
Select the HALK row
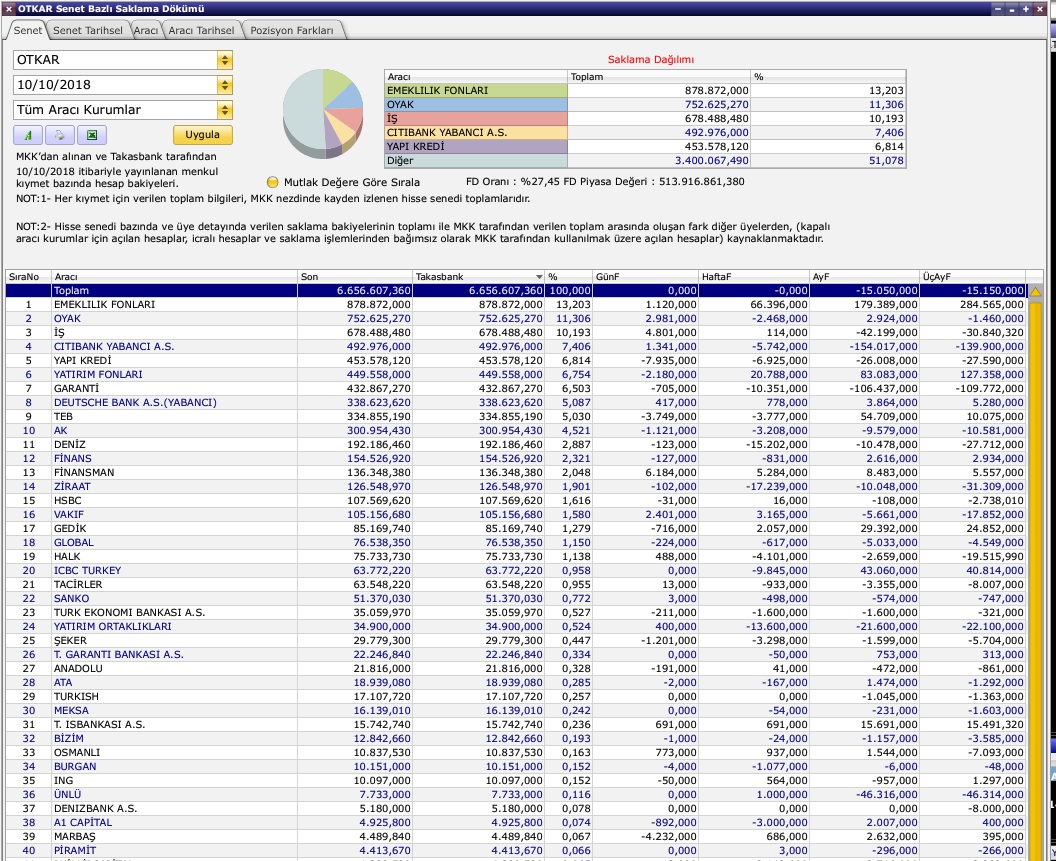(515, 556)
